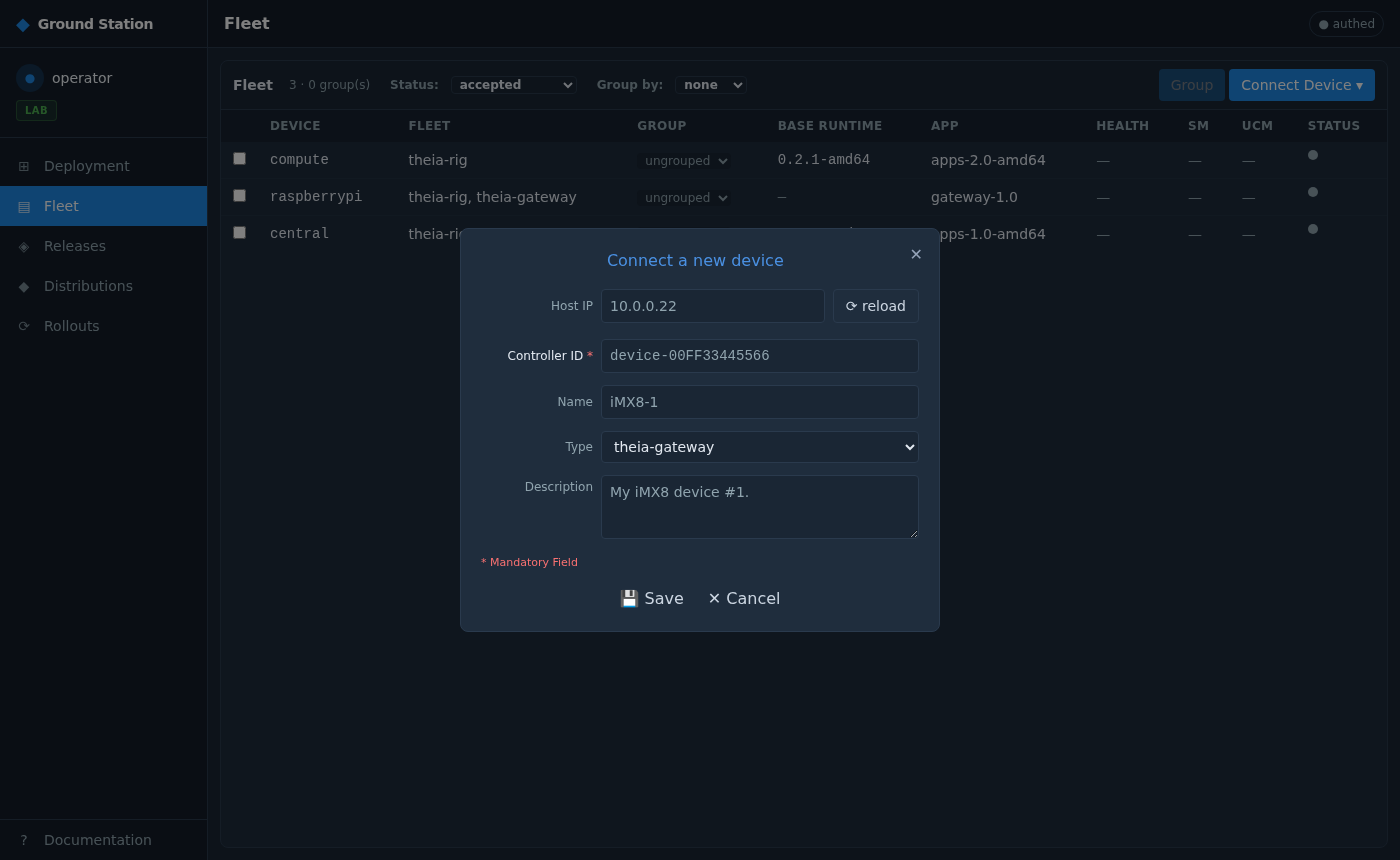Image resolution: width=1400 pixels, height=860 pixels.
Task: Open the Status filter dropdown
Action: 514,85
